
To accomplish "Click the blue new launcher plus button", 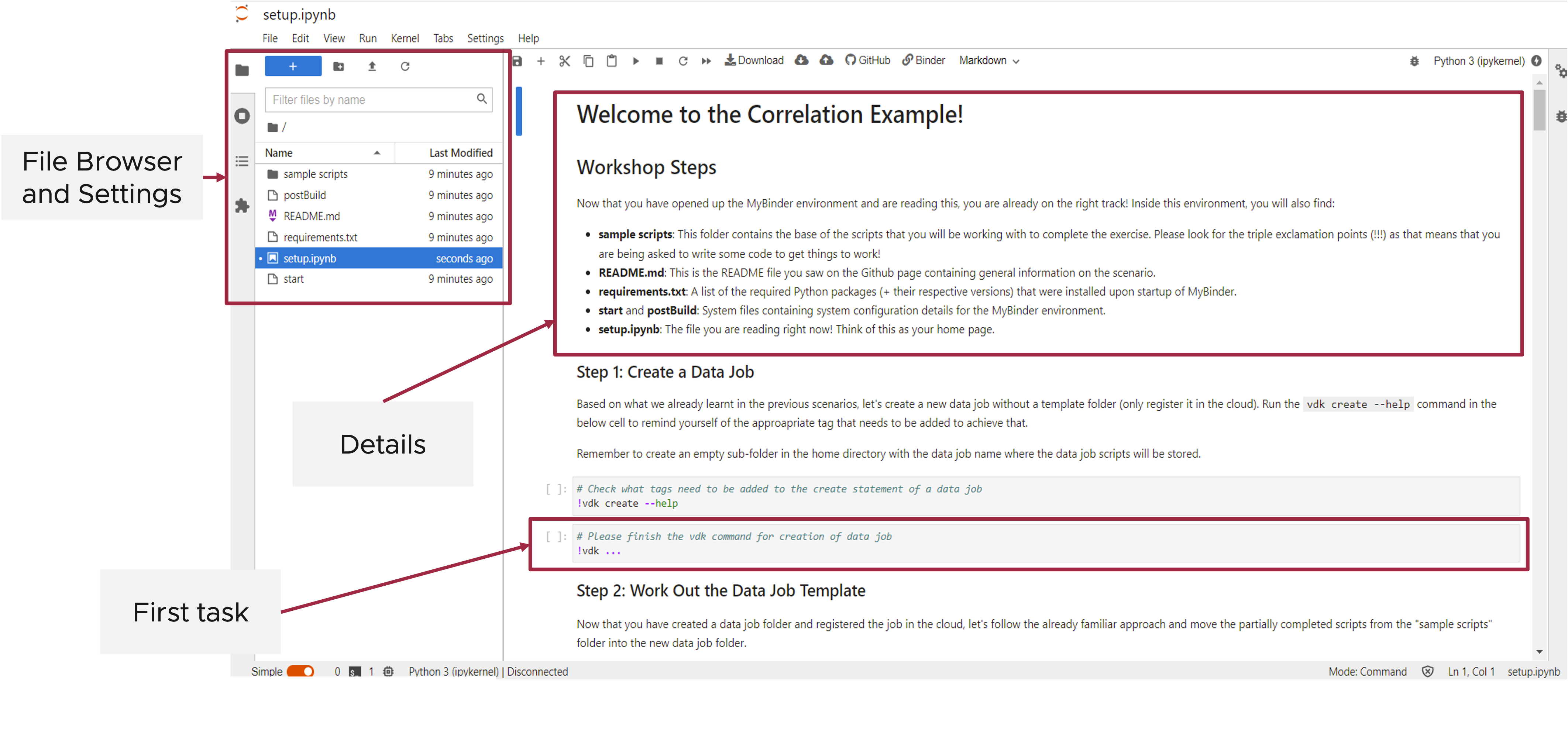I will [x=293, y=66].
